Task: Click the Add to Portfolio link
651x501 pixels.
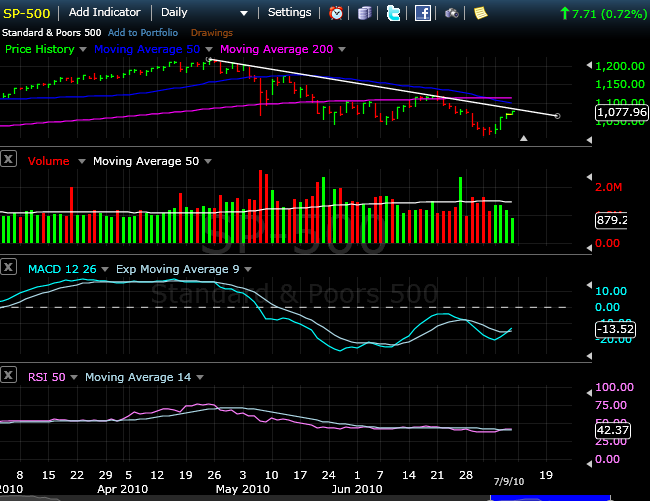Action: pos(143,32)
